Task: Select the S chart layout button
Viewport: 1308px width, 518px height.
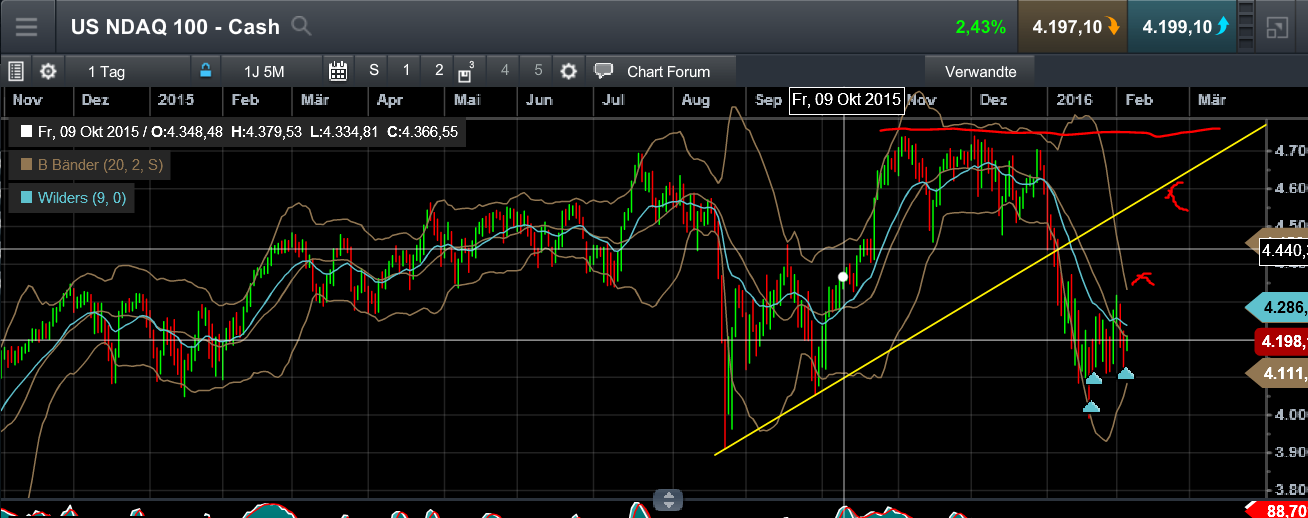Action: click(x=374, y=70)
